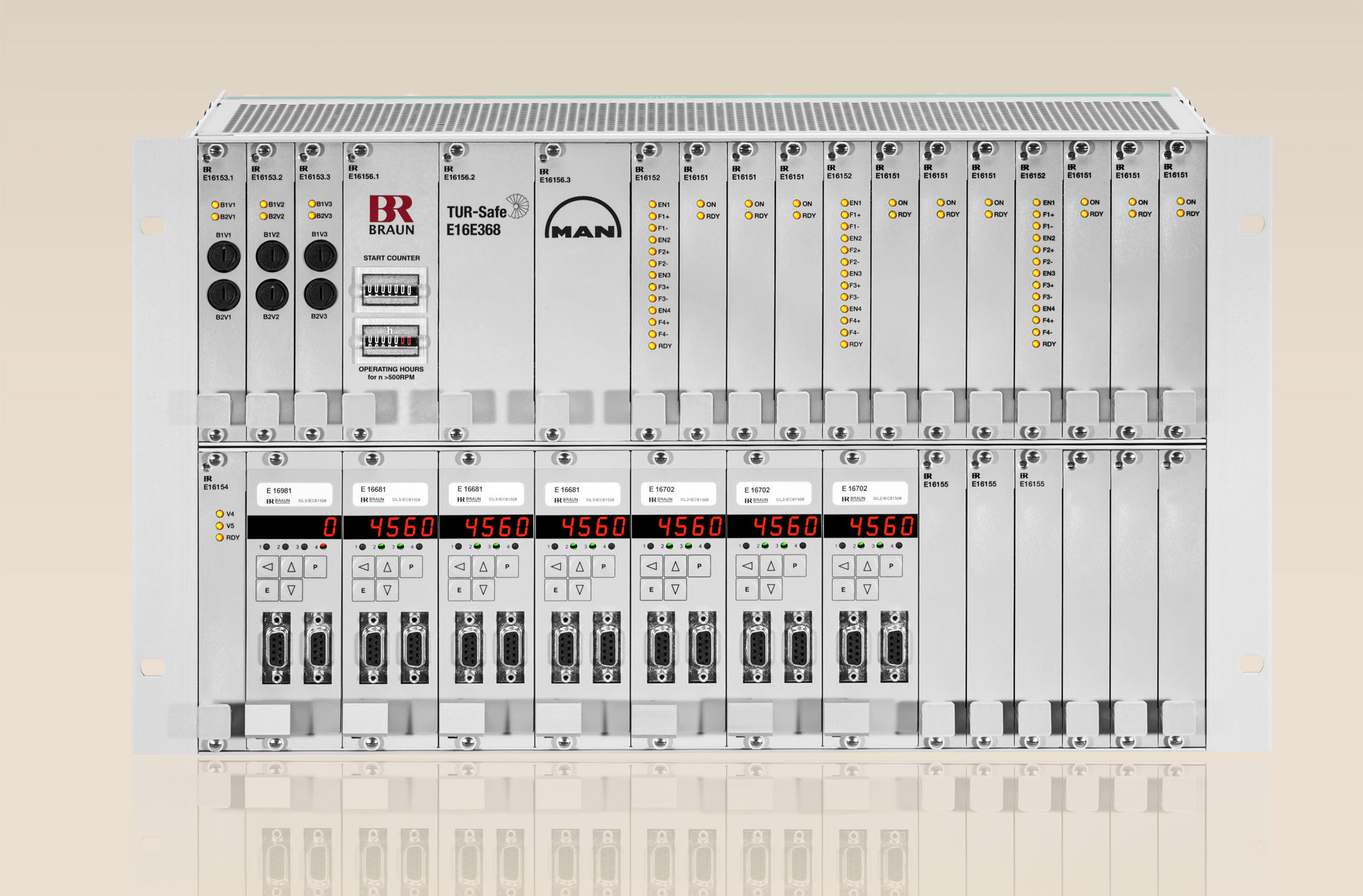Click EN1 LED on E16152 module beside MAN panel
The image size is (1363, 896).
click(x=652, y=204)
